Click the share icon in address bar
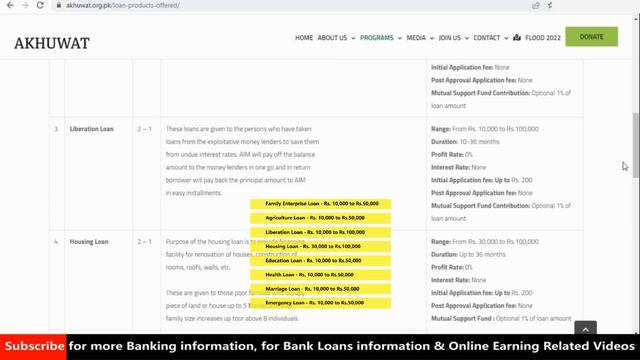The image size is (640, 360). 536,5
